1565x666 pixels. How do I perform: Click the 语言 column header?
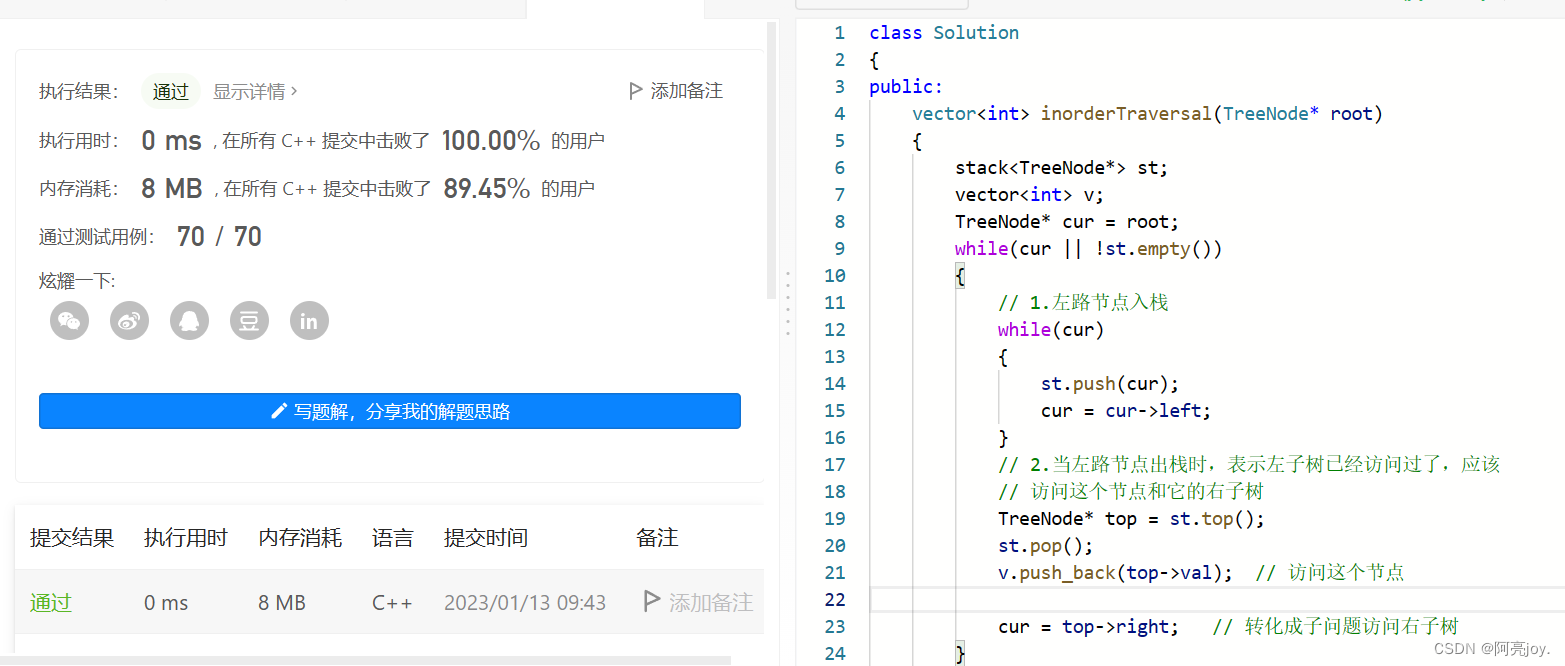pos(393,538)
